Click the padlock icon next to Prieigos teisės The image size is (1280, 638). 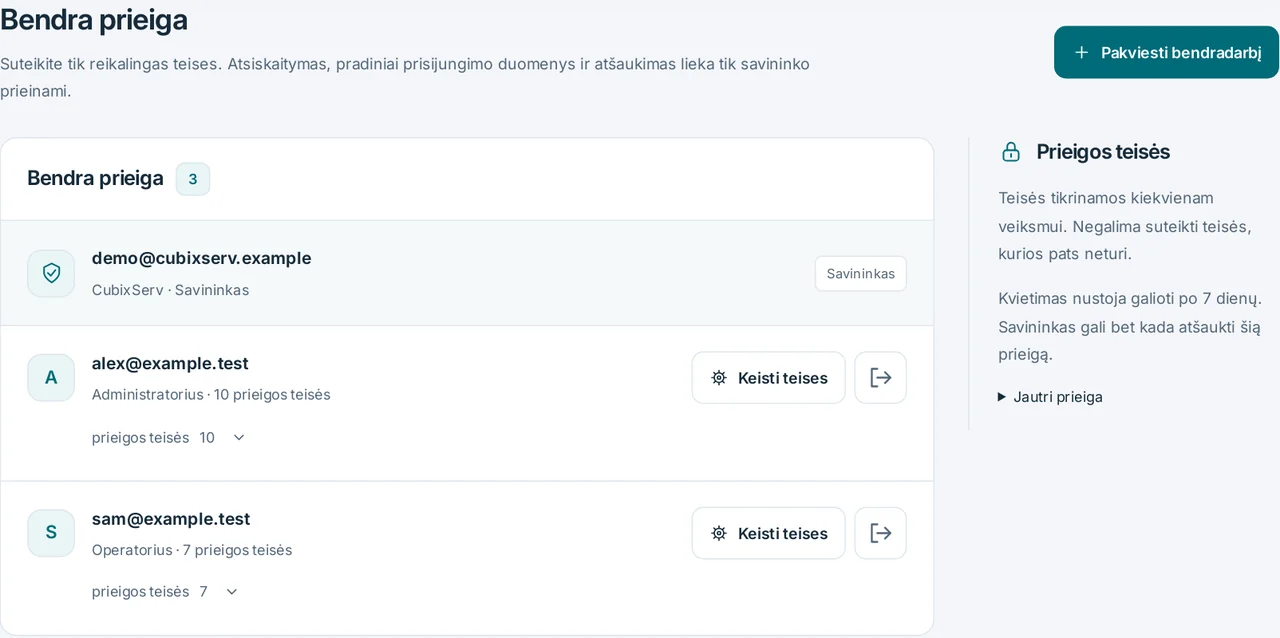[1011, 152]
